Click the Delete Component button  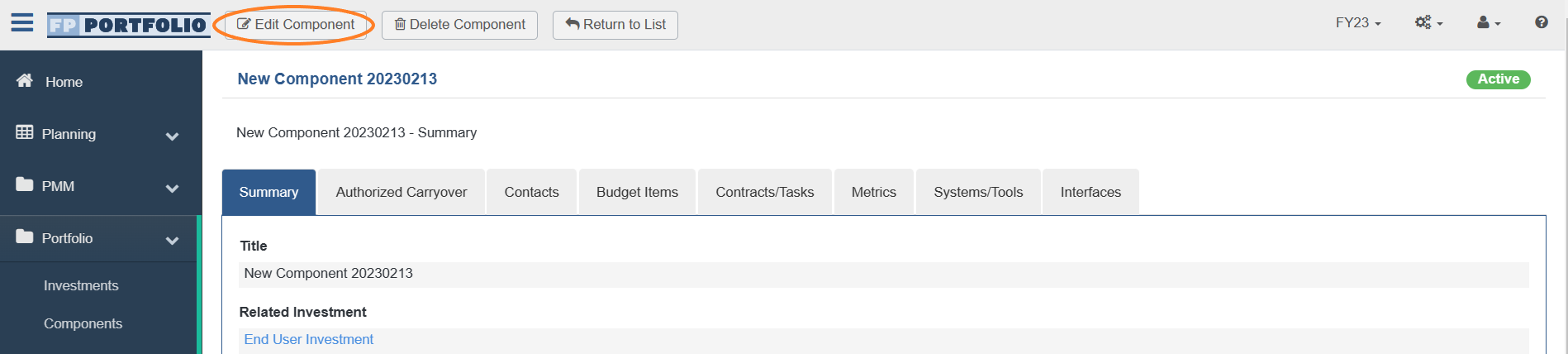pos(459,25)
